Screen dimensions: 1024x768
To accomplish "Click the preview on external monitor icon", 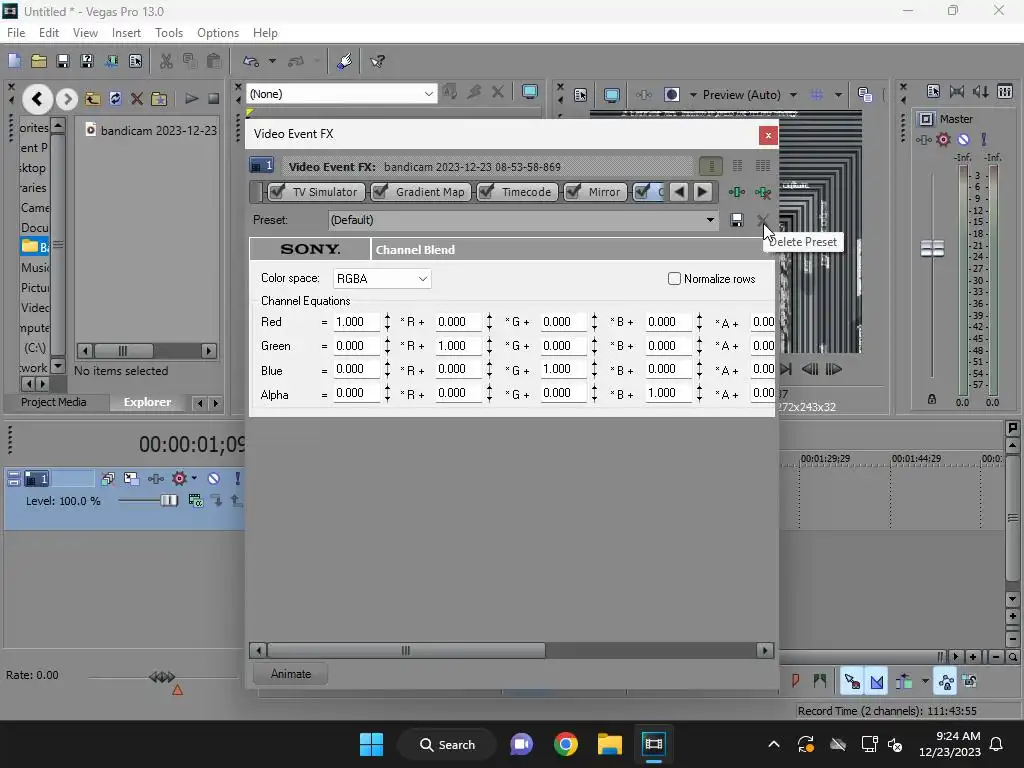I will click(612, 95).
